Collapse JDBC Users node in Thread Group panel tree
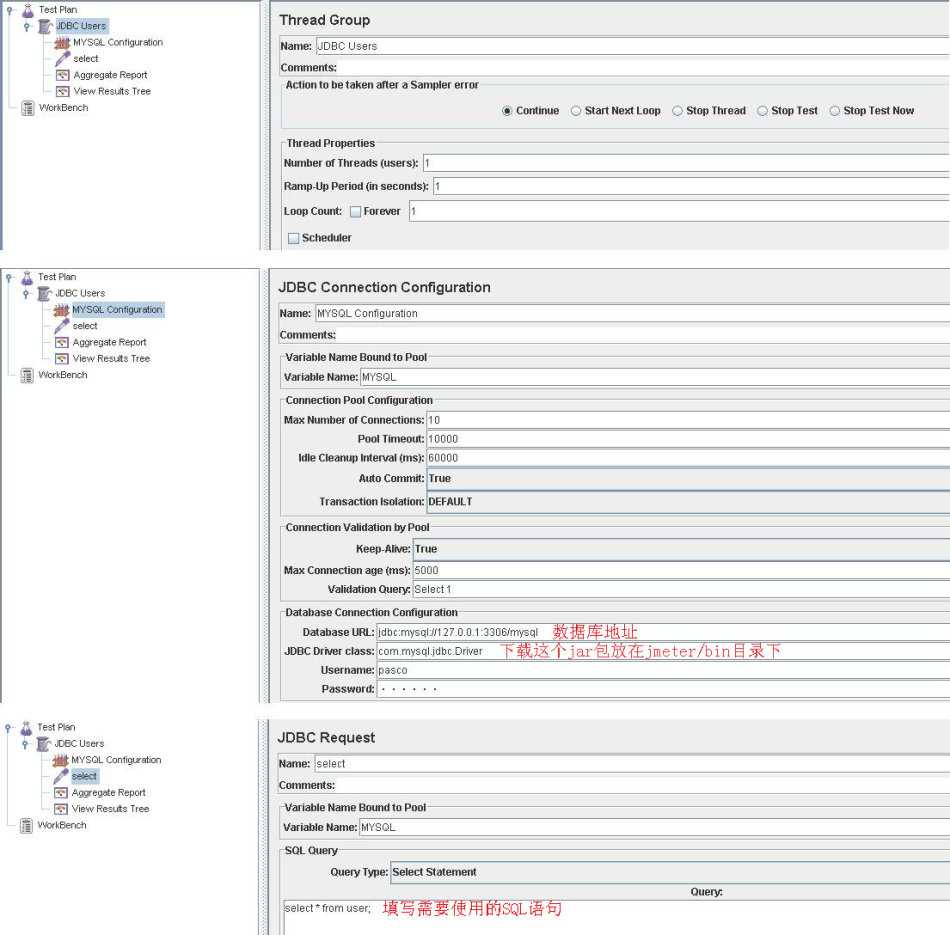950x935 pixels. 27,27
